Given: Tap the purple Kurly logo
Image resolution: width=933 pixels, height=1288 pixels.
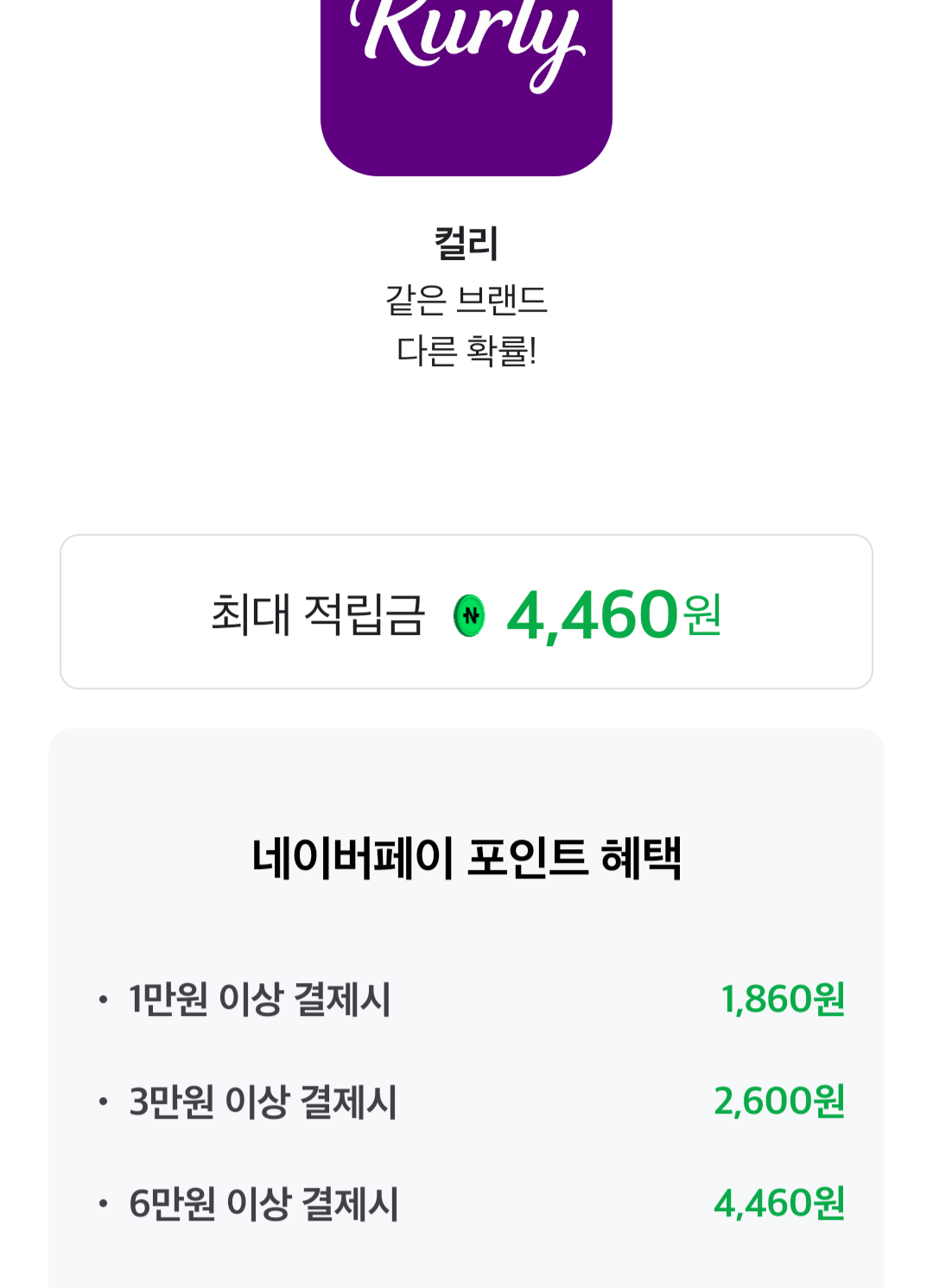Looking at the screenshot, I should [x=466, y=78].
